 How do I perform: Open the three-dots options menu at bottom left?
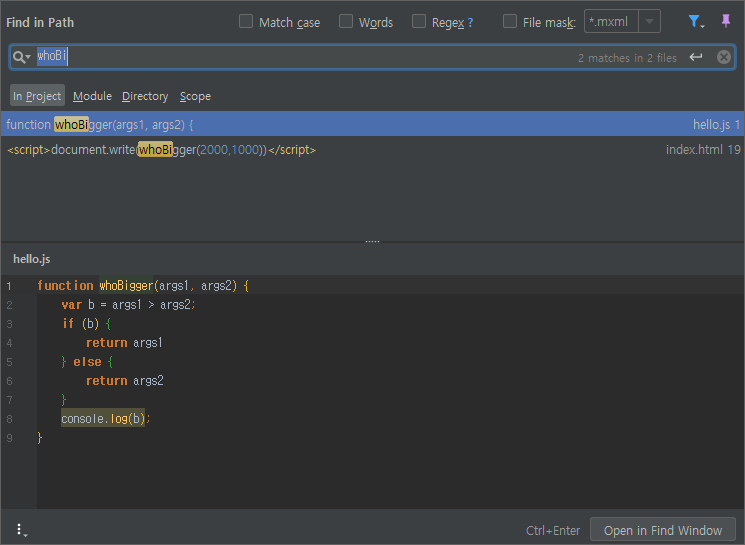pyautogui.click(x=21, y=530)
